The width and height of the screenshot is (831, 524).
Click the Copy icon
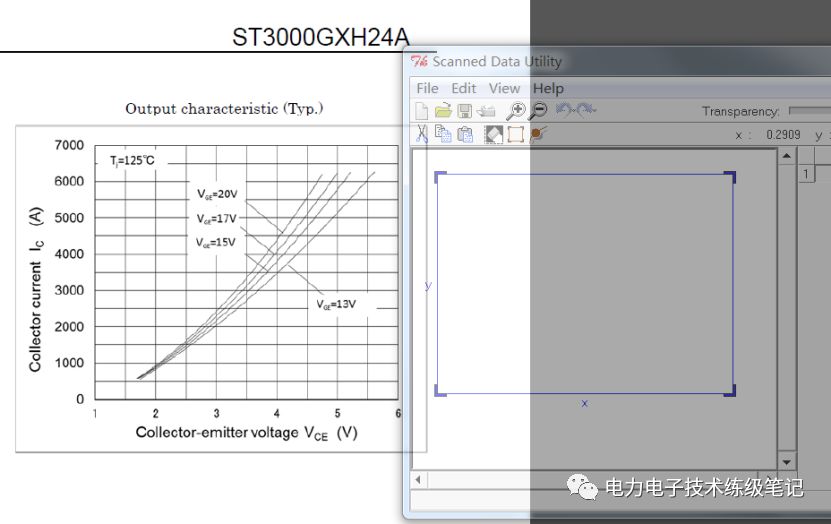click(x=443, y=134)
